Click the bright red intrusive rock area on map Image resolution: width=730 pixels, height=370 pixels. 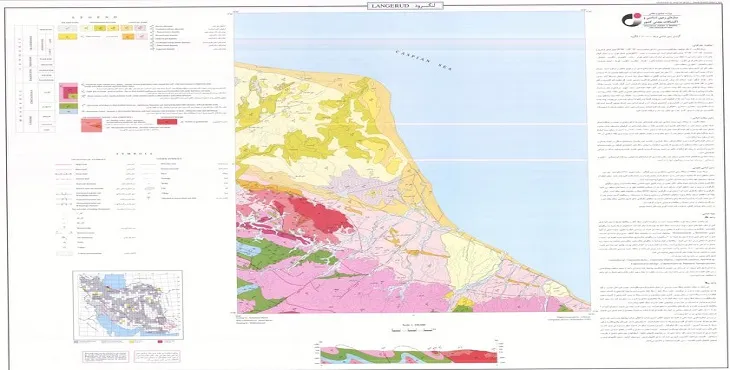click(321, 215)
